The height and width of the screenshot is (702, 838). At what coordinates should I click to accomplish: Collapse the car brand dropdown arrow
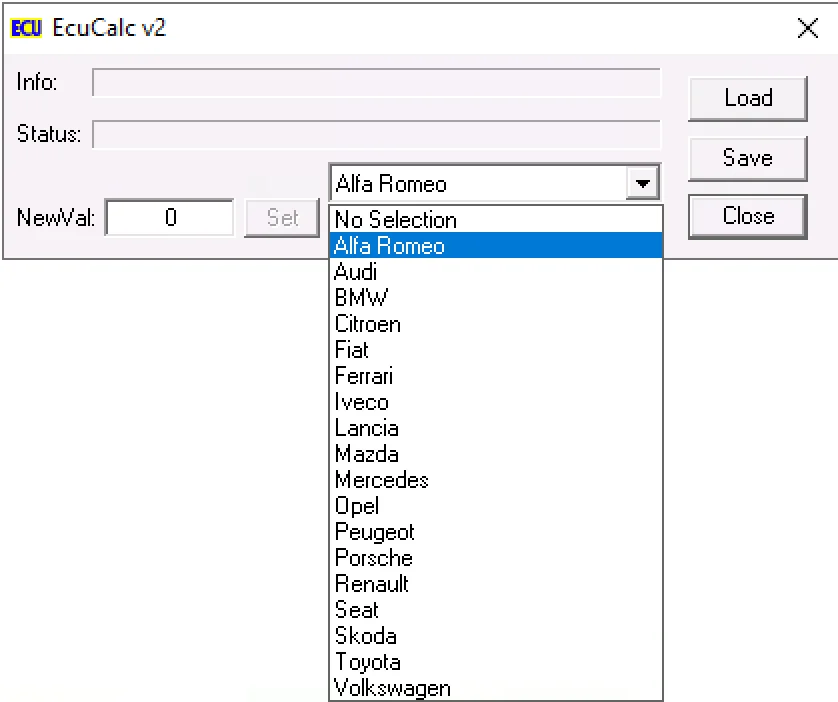(x=642, y=184)
